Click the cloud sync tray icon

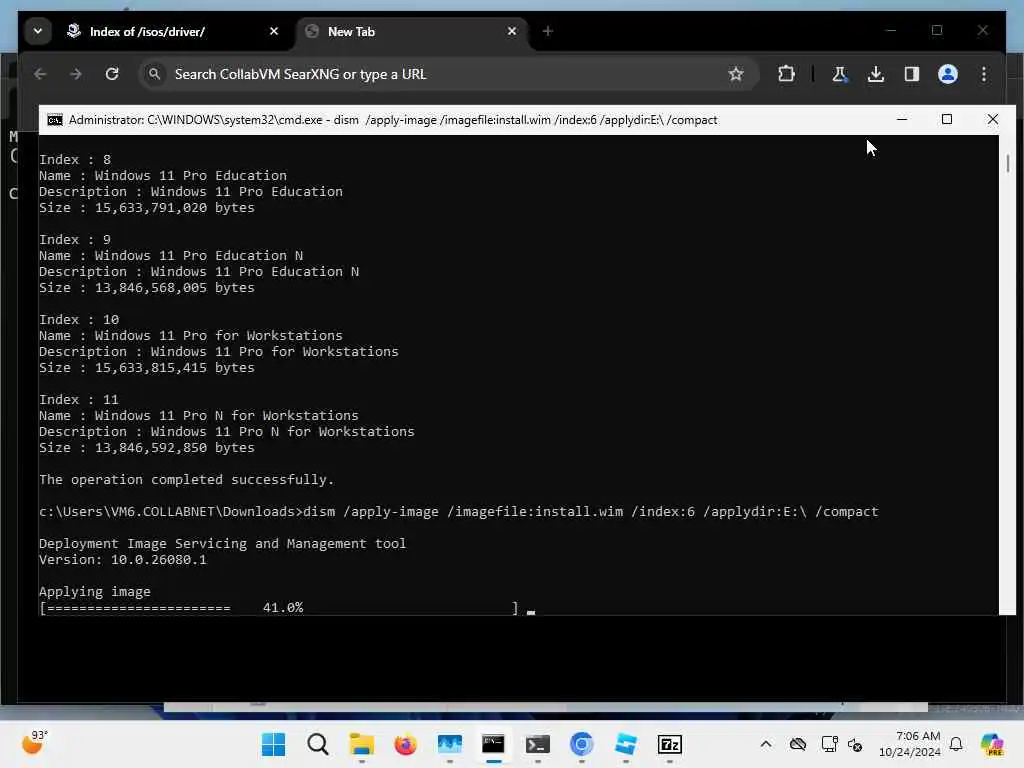click(797, 744)
